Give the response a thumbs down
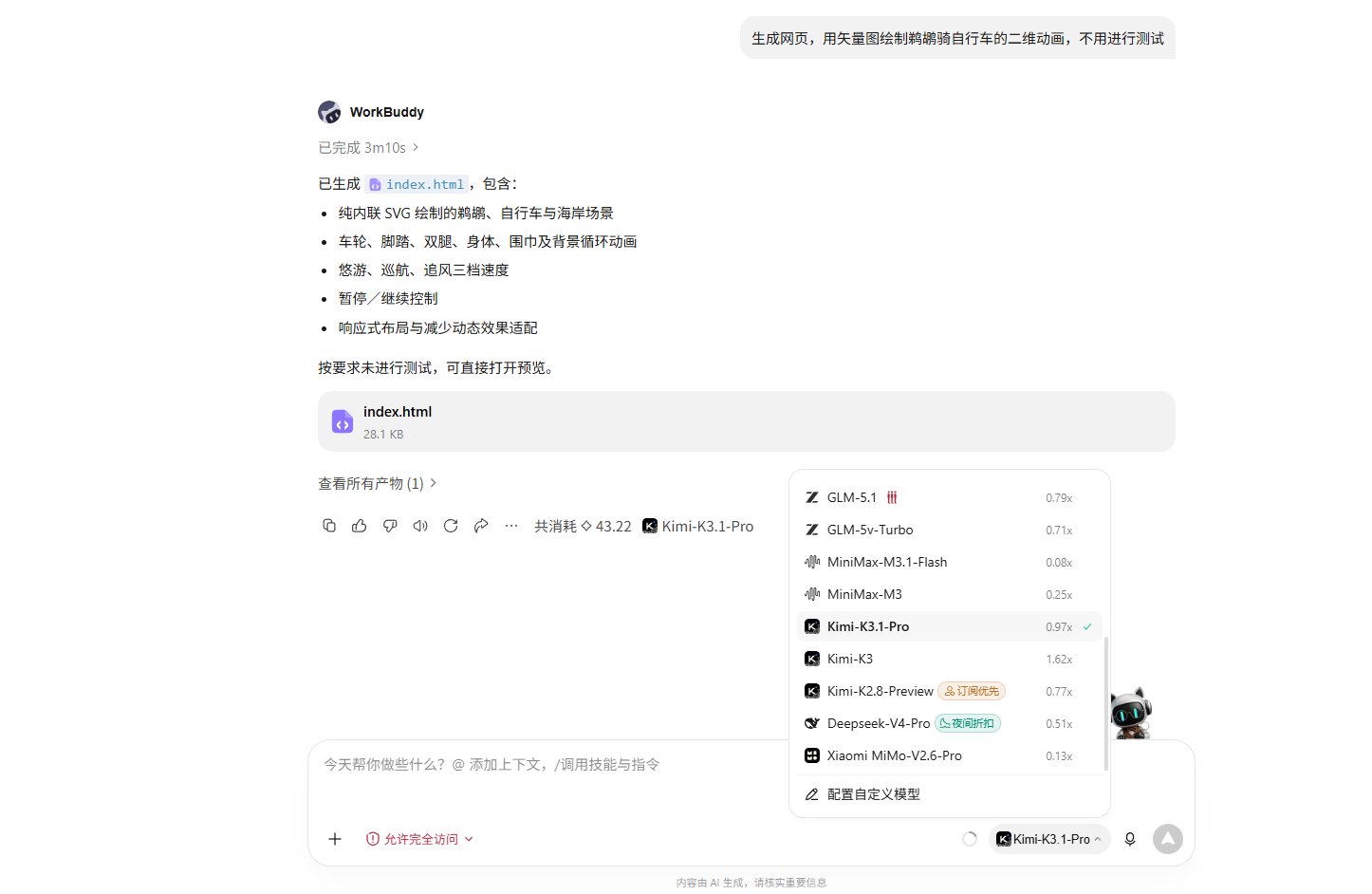Viewport: 1372px width, 894px height. click(390, 526)
